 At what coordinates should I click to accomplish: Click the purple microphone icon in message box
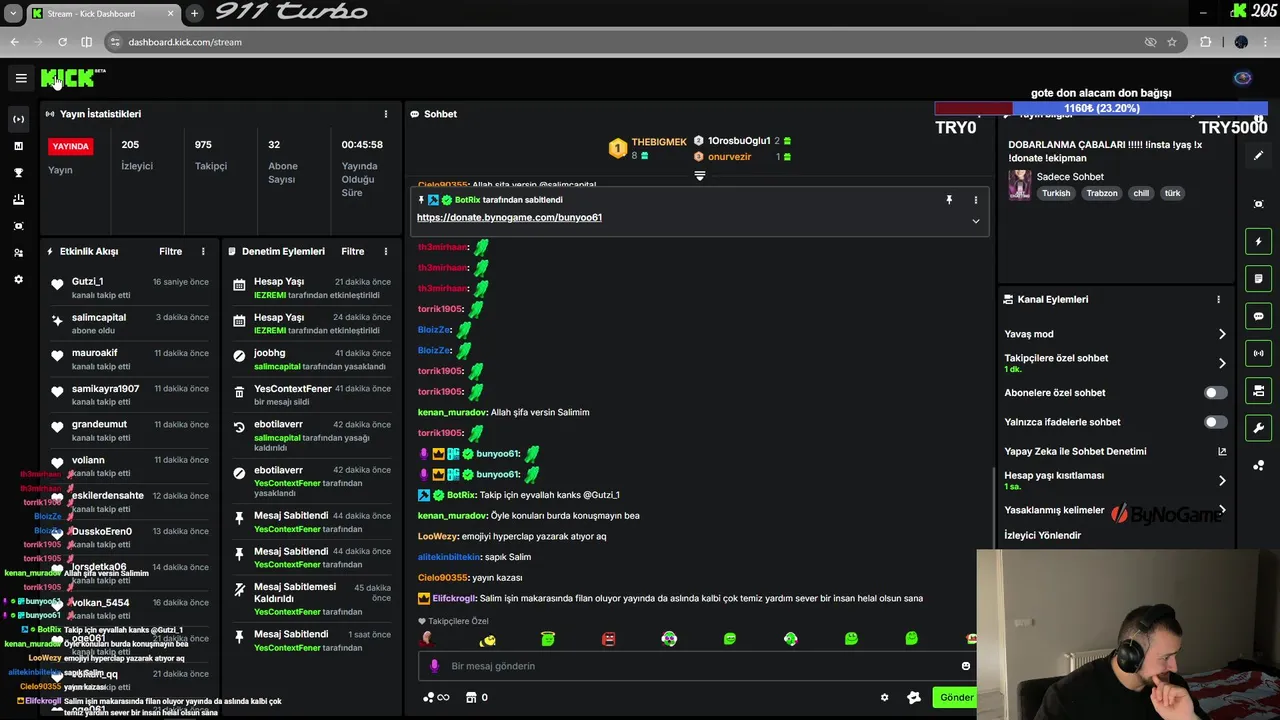434,666
